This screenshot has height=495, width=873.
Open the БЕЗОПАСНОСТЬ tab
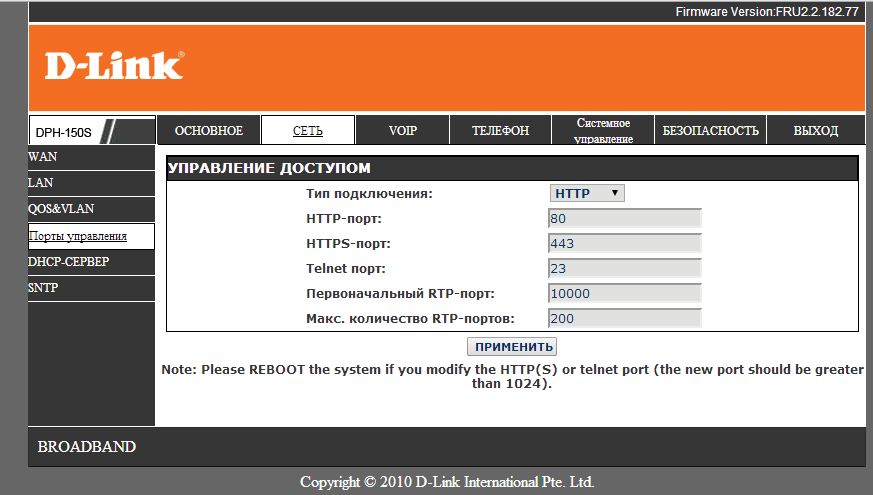[710, 130]
